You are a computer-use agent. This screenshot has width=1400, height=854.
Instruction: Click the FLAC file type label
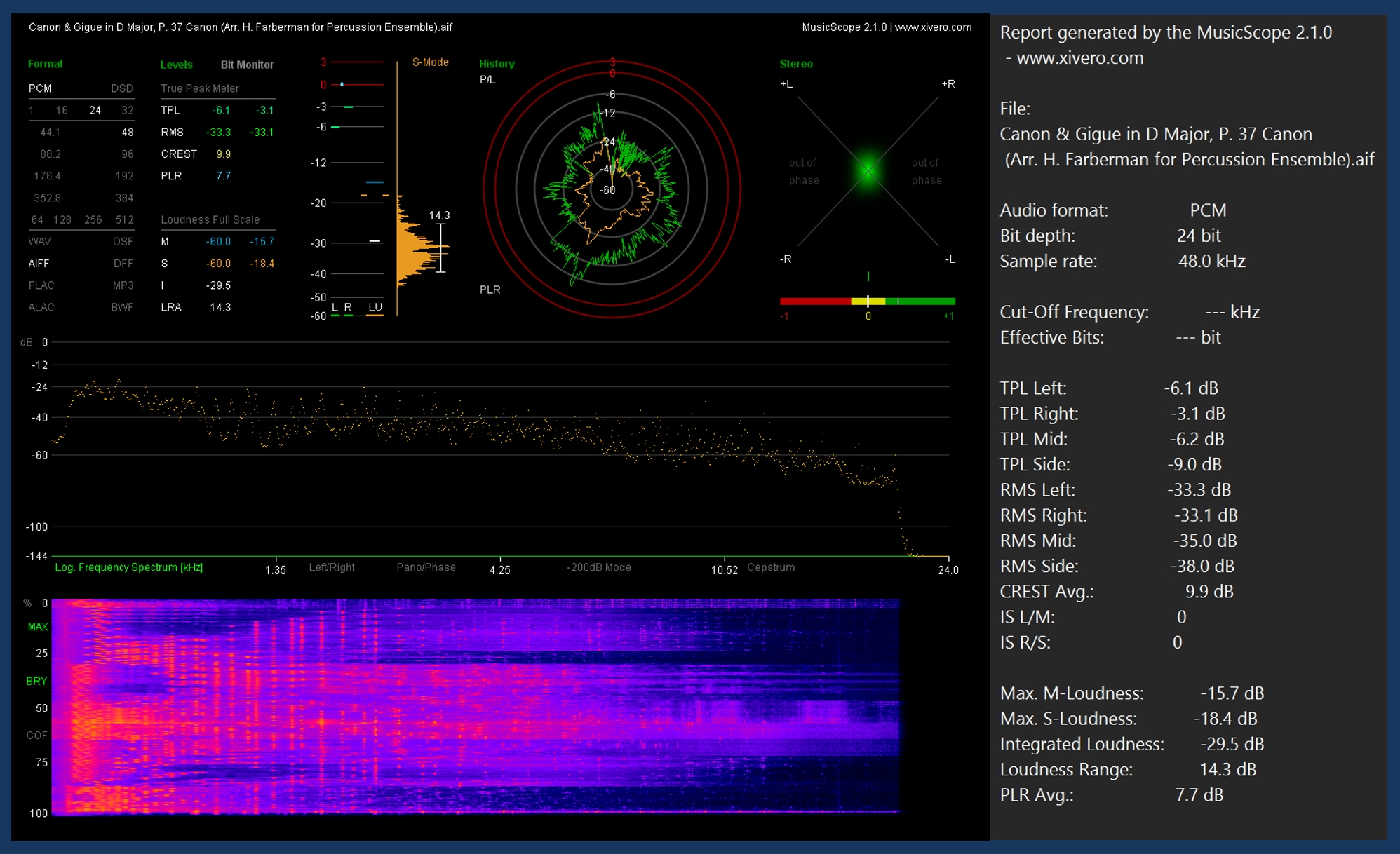coord(41,285)
